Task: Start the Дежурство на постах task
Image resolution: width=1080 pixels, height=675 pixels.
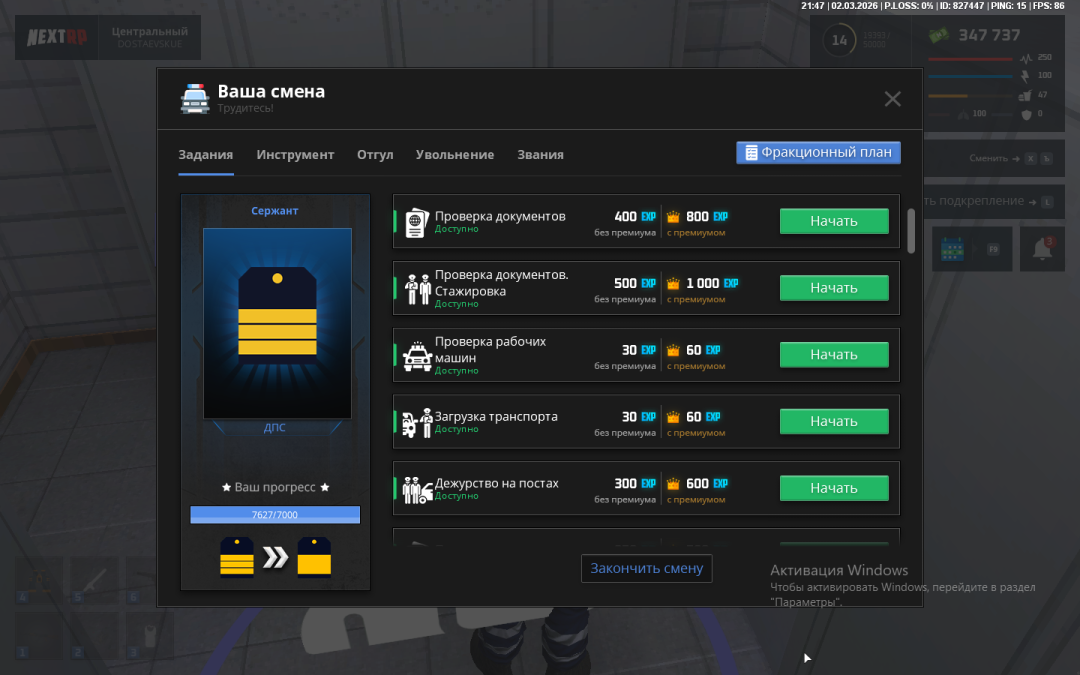Action: pos(833,488)
